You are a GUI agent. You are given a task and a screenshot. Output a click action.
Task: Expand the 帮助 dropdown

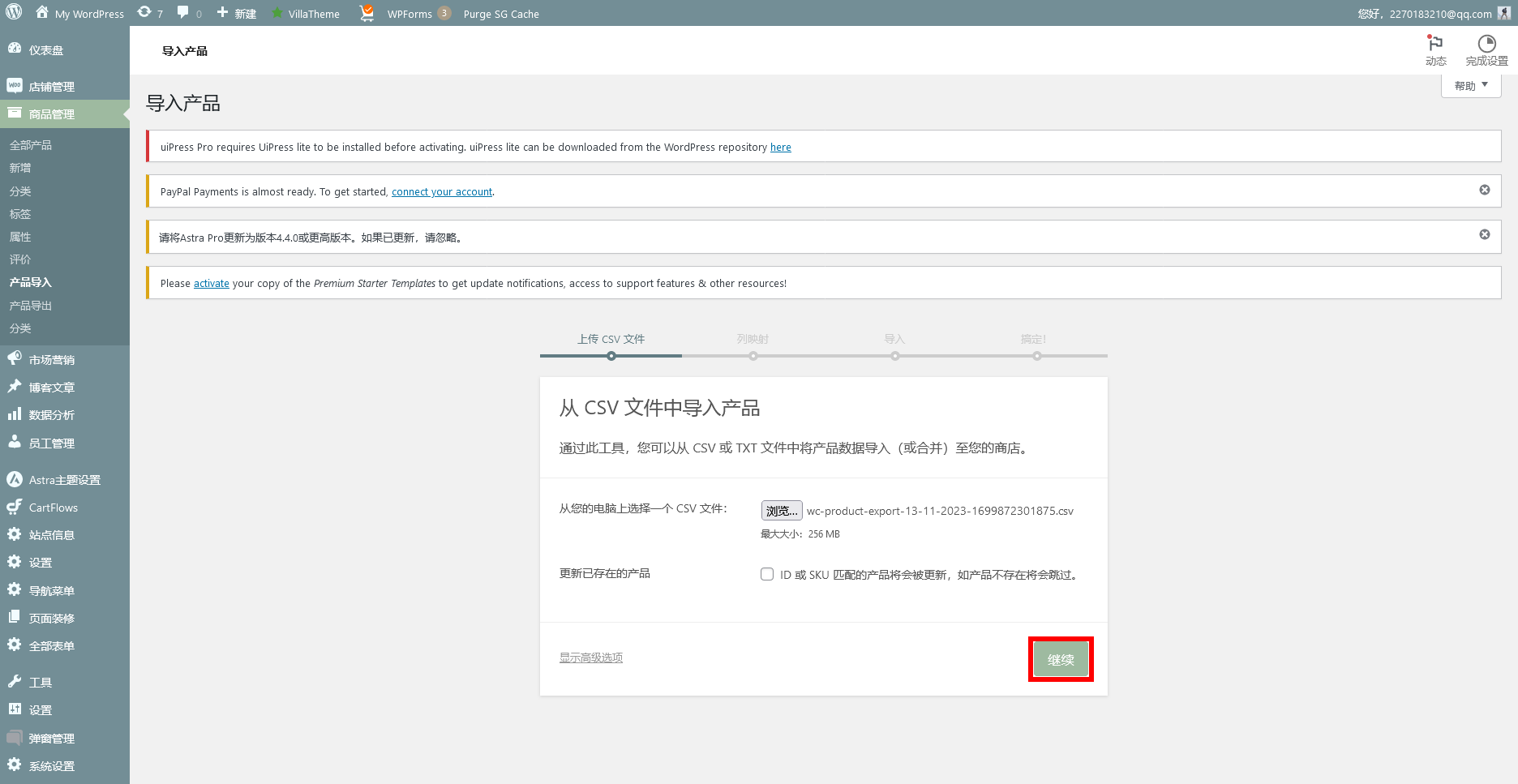point(1470,85)
